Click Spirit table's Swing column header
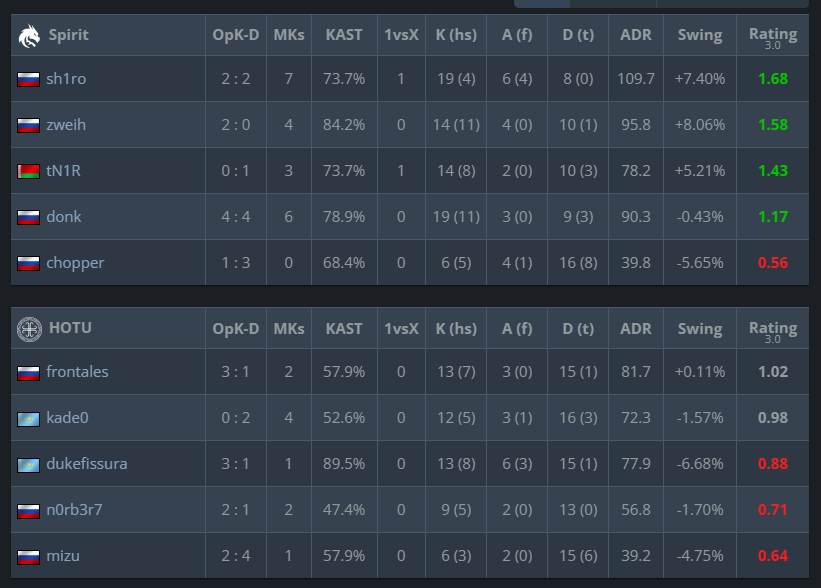The image size is (821, 588). tap(700, 35)
